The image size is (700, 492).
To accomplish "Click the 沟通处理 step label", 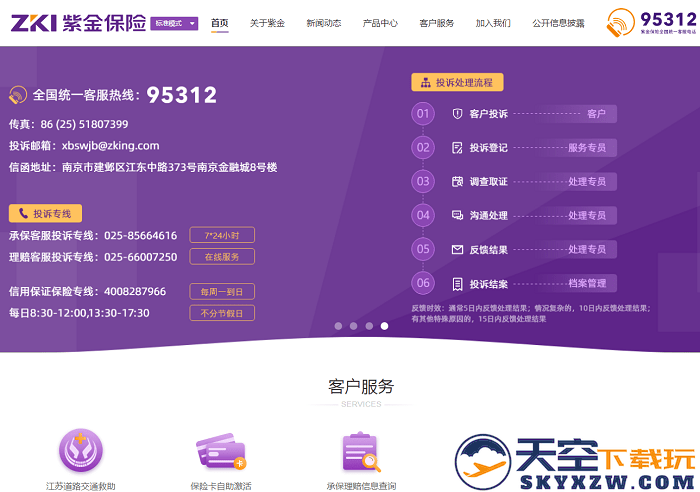I will click(488, 216).
